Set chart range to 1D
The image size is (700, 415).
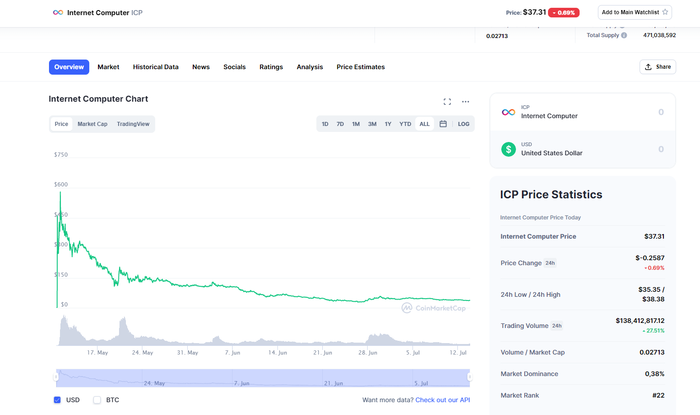pos(325,124)
